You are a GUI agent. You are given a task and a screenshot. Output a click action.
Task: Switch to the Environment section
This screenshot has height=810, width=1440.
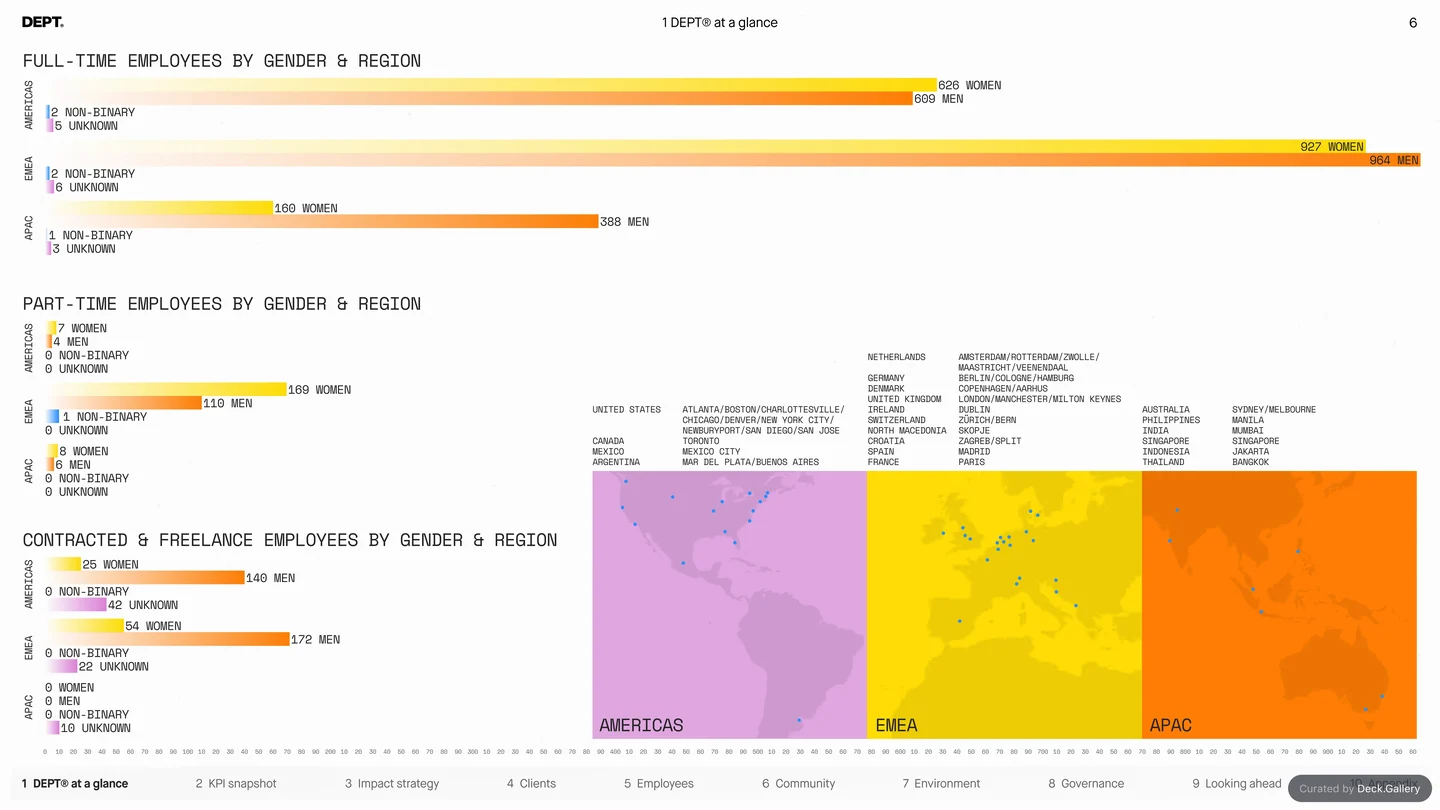click(943, 783)
